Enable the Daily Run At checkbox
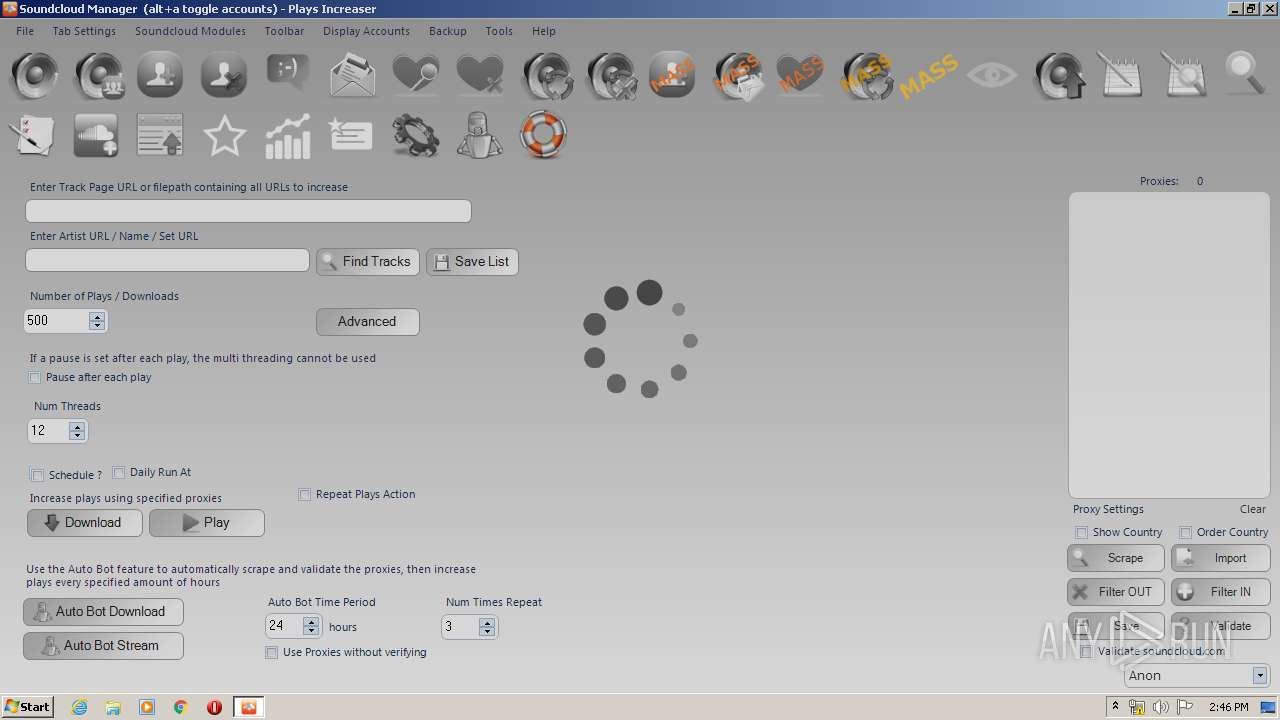This screenshot has width=1280, height=720. (x=119, y=473)
